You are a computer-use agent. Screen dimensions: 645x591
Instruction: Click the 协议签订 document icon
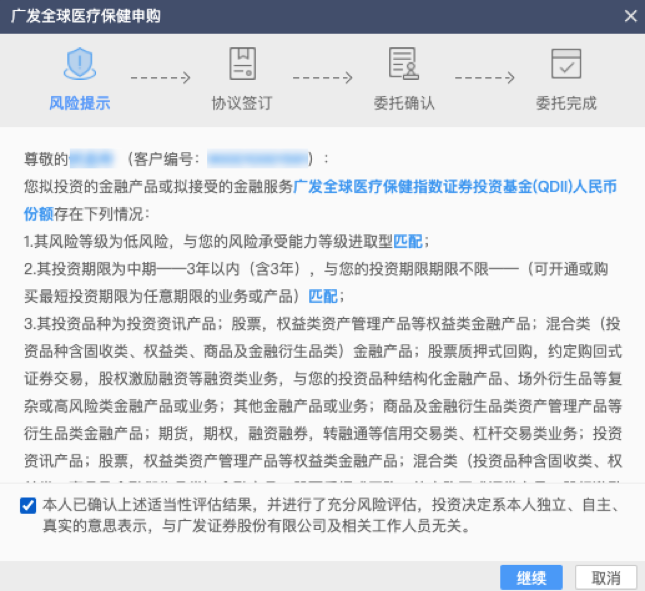point(242,64)
